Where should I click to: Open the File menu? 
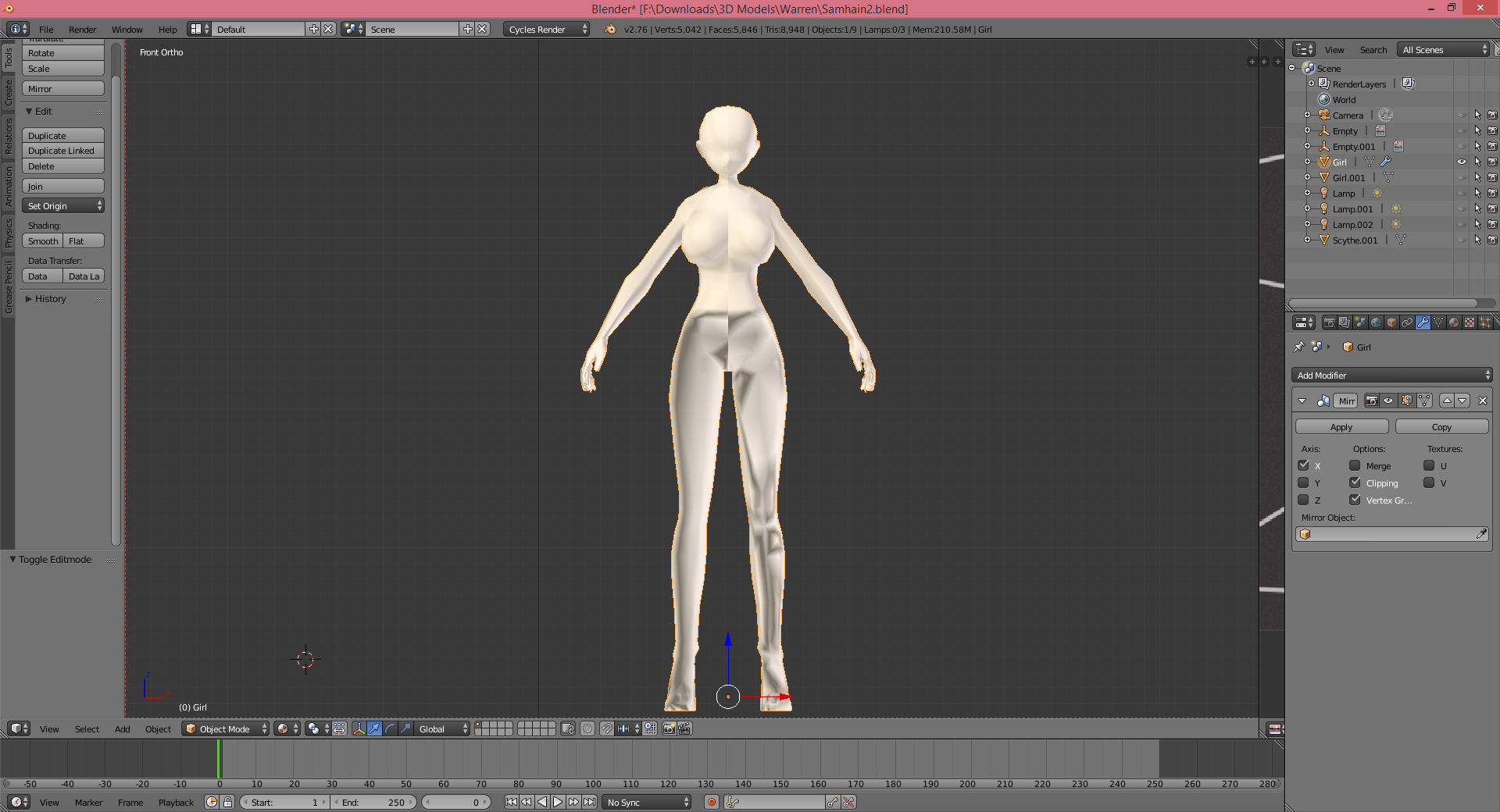point(46,29)
